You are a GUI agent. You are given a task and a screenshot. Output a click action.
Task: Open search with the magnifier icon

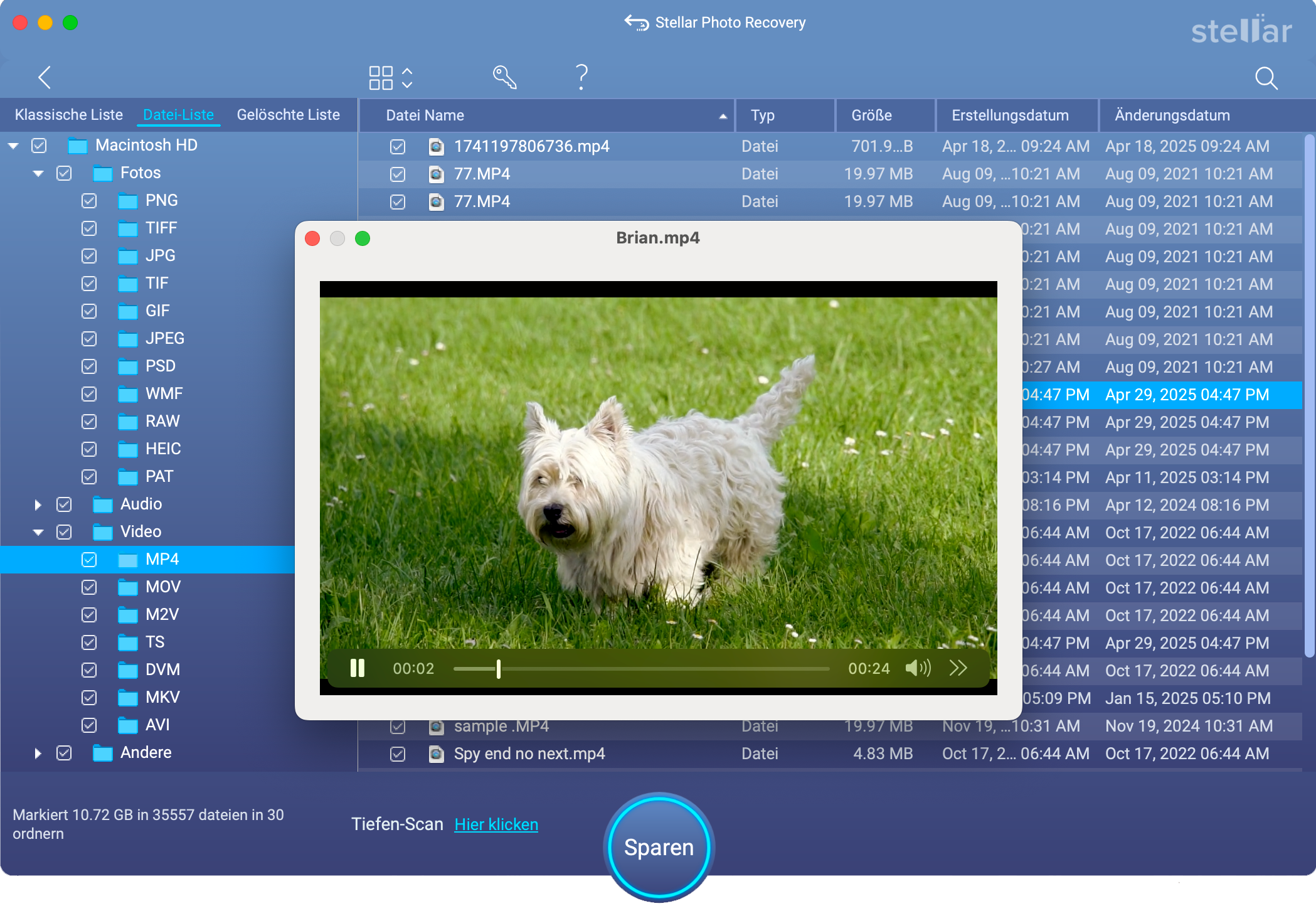click(x=1266, y=78)
